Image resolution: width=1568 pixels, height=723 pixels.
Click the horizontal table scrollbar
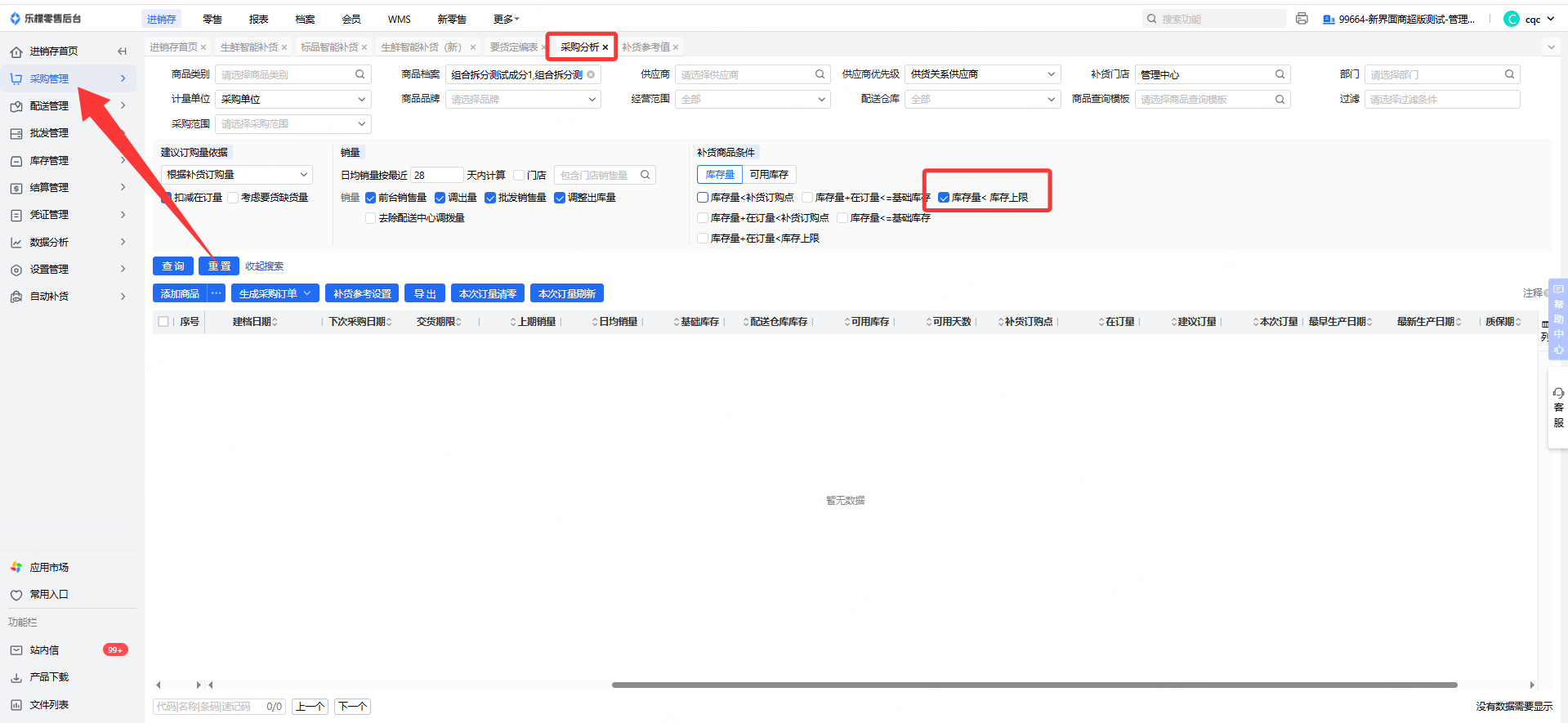tap(1034, 685)
